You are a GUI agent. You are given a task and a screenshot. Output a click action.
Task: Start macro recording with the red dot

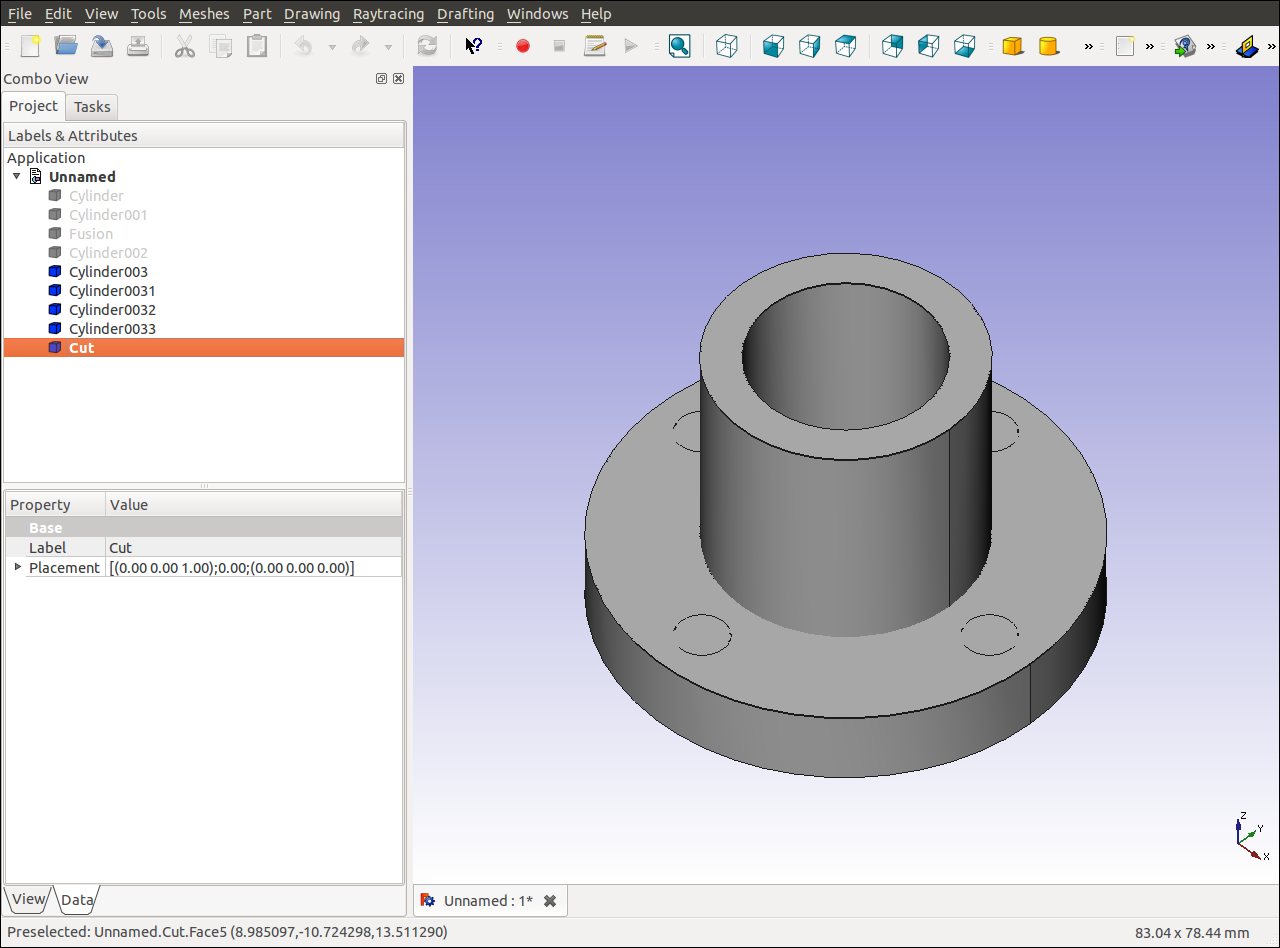click(x=522, y=46)
